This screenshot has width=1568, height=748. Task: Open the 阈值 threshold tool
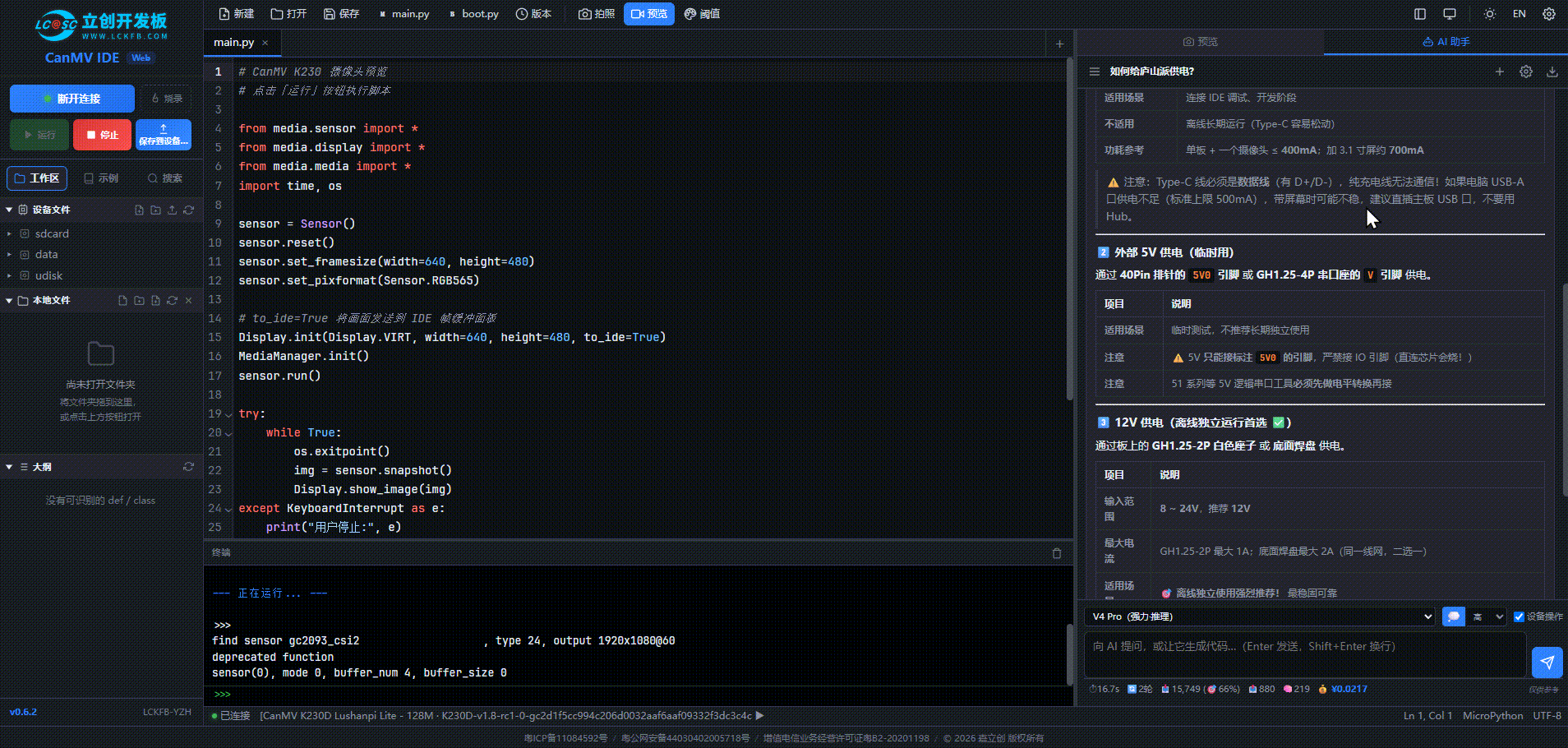click(703, 14)
